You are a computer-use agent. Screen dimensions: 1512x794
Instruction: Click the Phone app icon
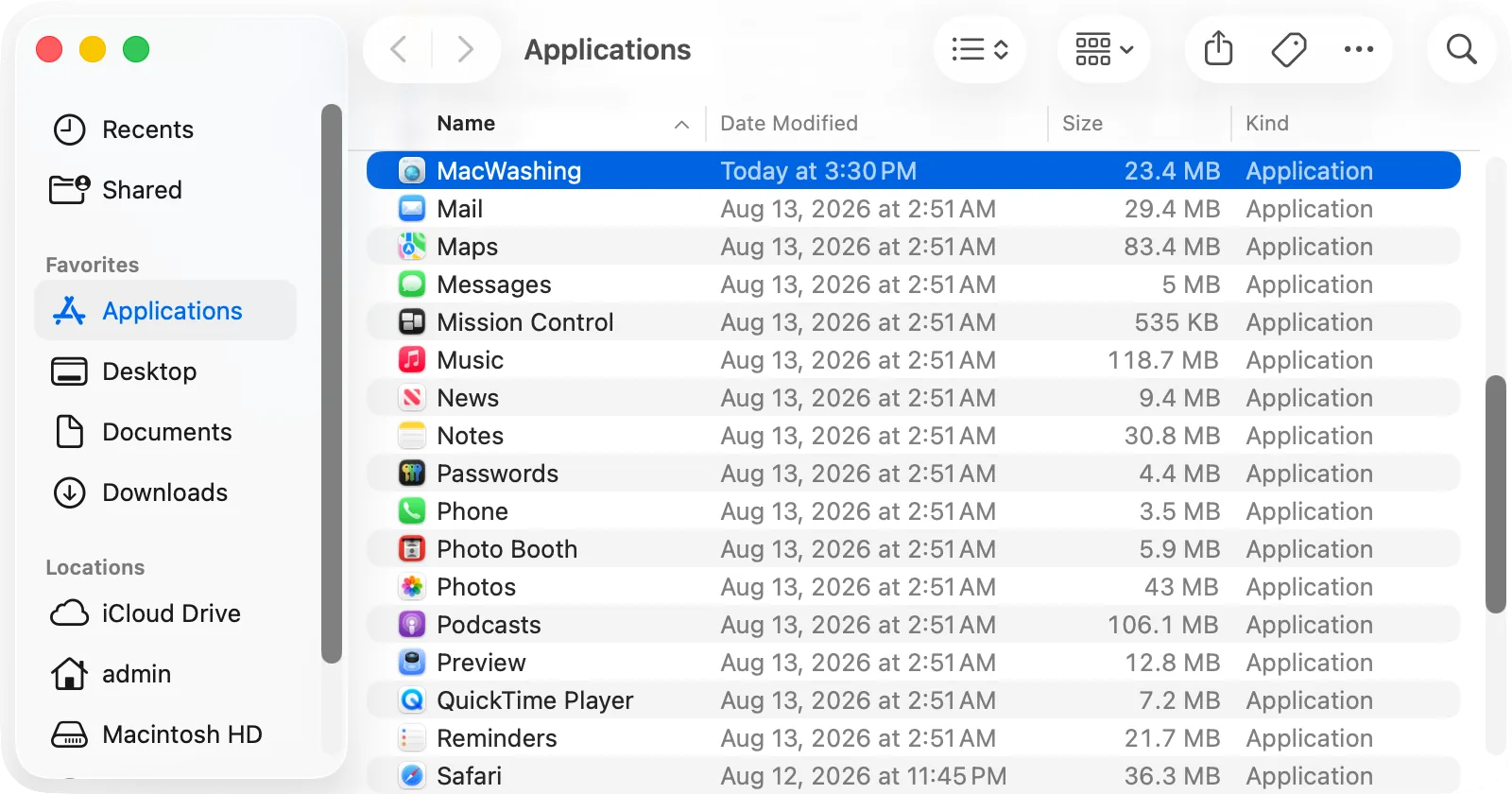(x=412, y=511)
